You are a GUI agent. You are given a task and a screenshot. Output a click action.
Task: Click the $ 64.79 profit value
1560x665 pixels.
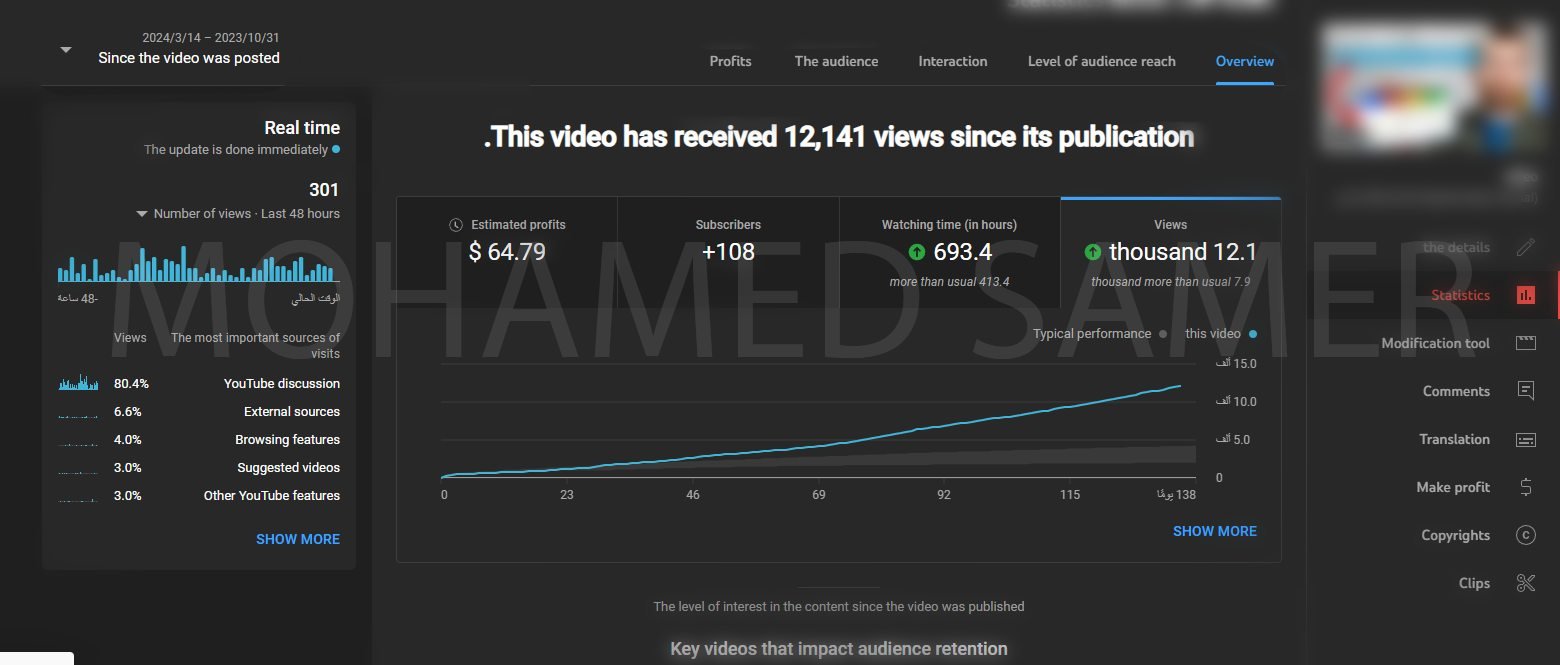tap(507, 252)
